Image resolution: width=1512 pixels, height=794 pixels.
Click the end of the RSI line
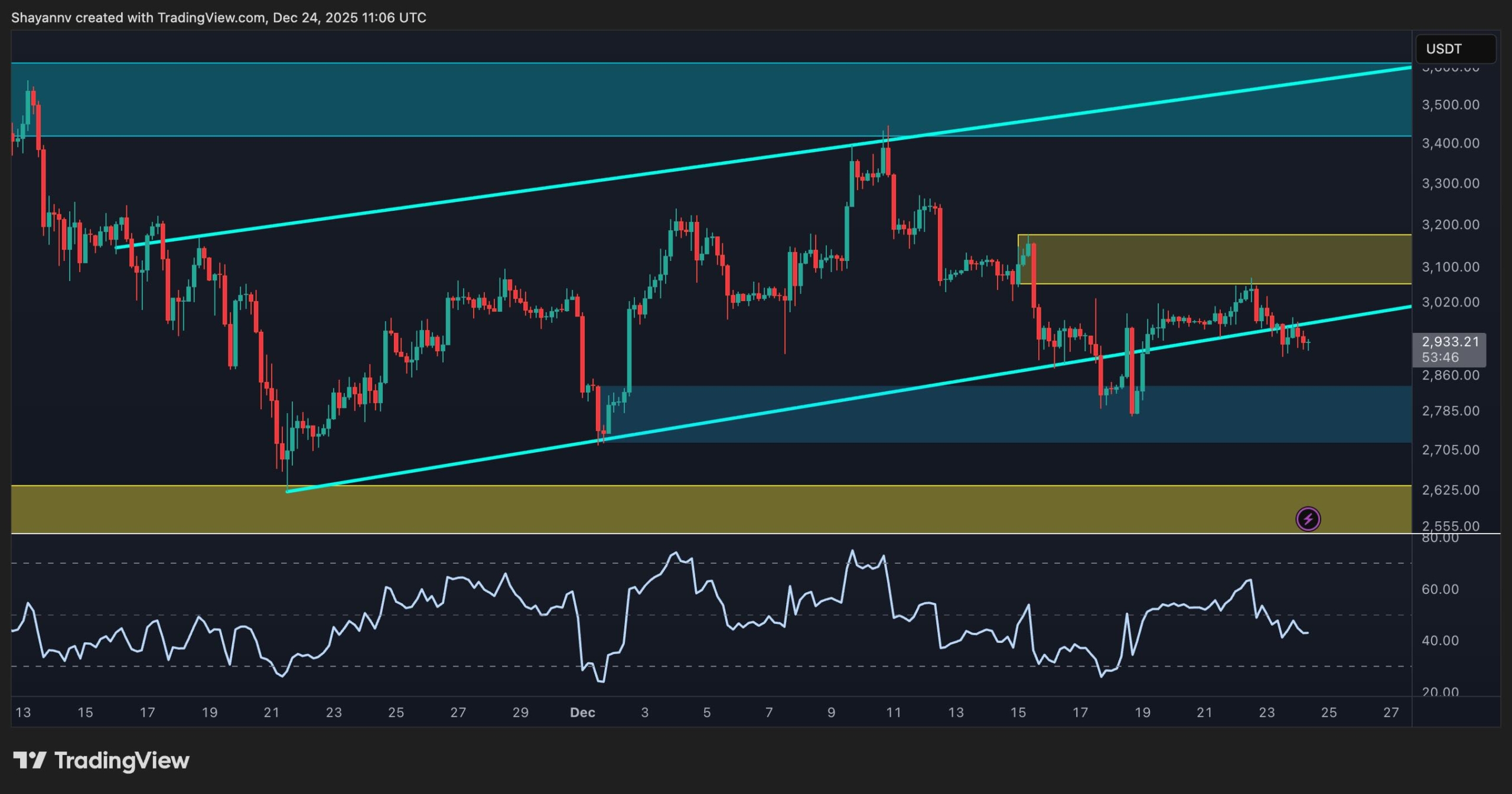tap(1308, 633)
